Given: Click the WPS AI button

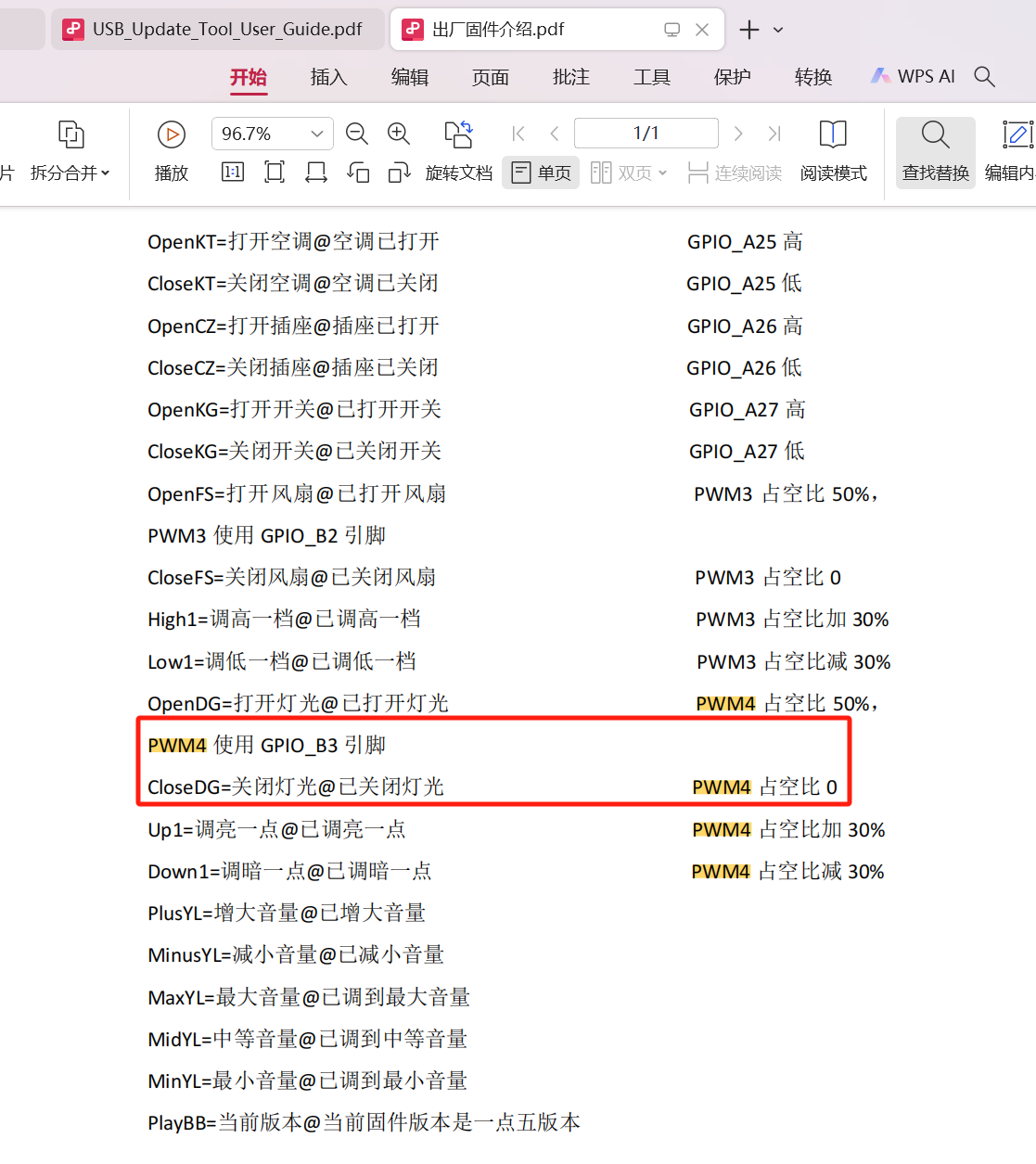Looking at the screenshot, I should 914,77.
